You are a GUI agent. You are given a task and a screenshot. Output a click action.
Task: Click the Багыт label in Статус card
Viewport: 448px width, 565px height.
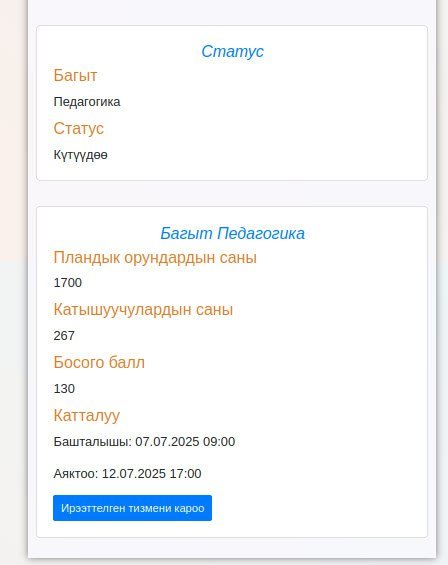tap(75, 75)
